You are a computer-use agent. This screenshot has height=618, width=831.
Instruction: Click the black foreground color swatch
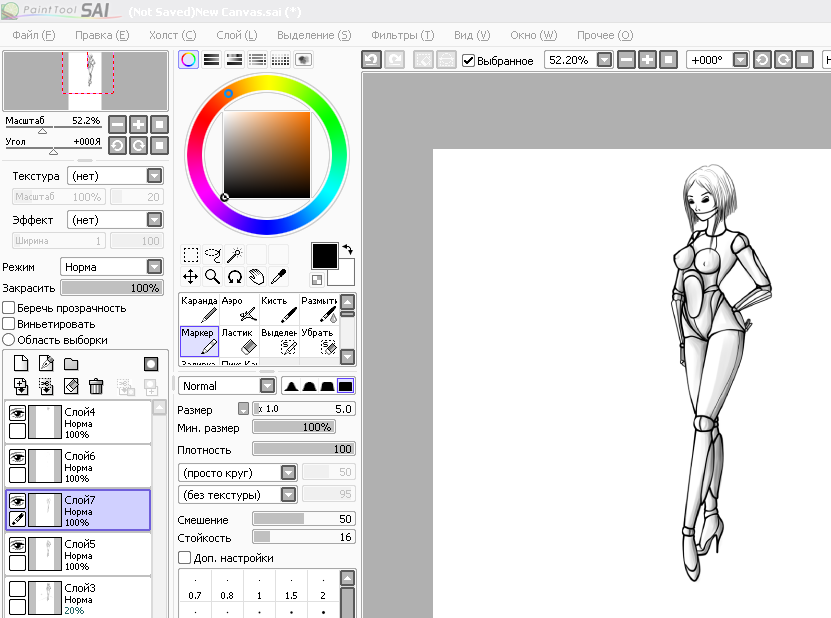pos(324,255)
